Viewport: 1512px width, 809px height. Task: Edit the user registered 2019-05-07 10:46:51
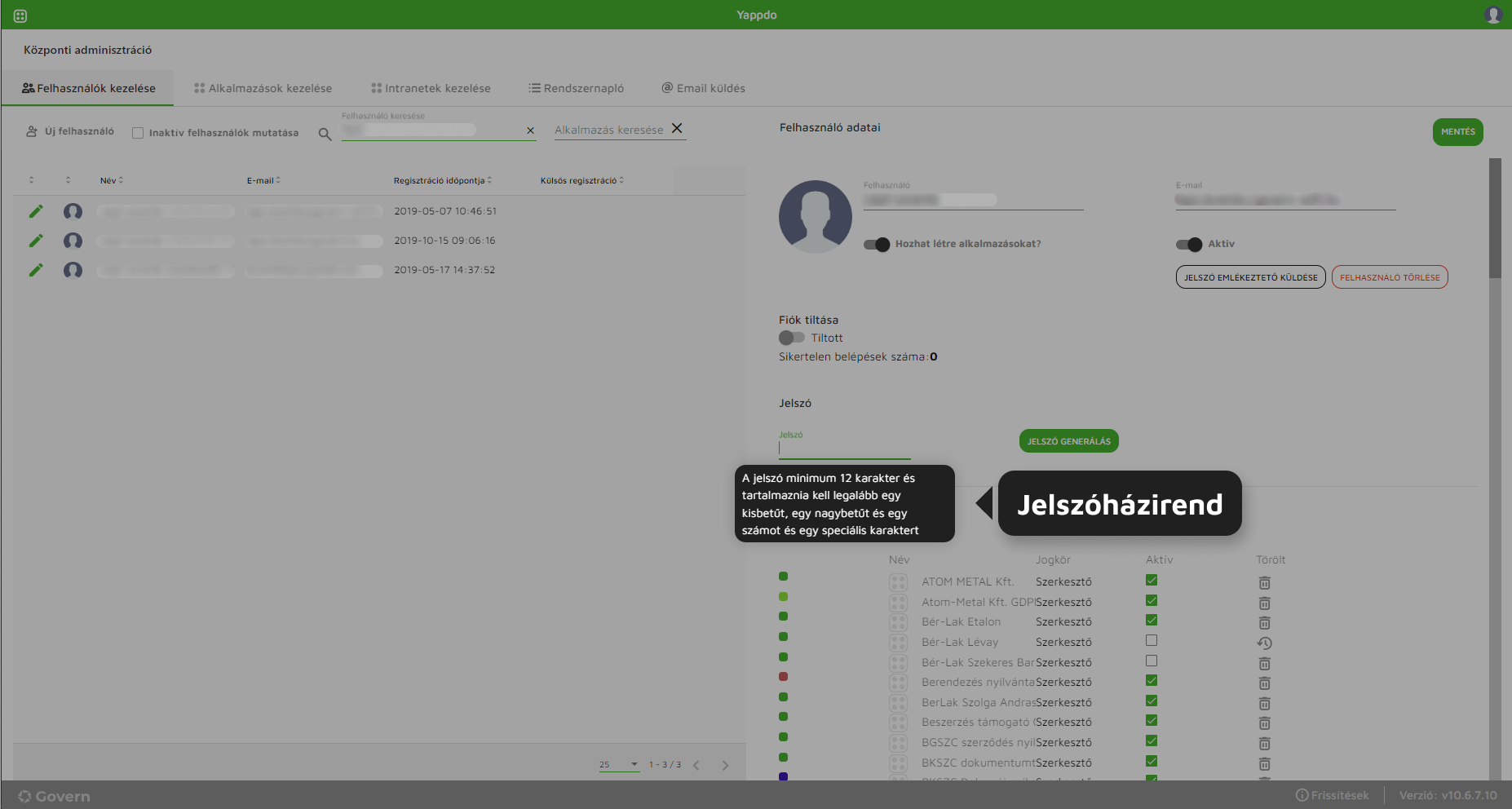pyautogui.click(x=36, y=211)
